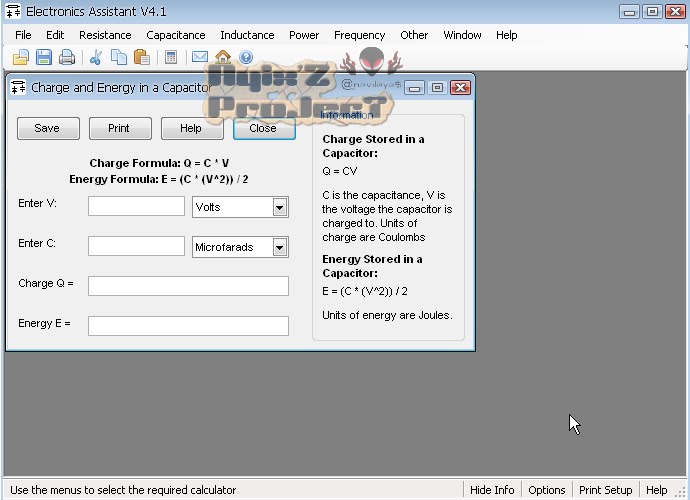
Task: Click the Open folder toolbar icon
Action: [21, 57]
